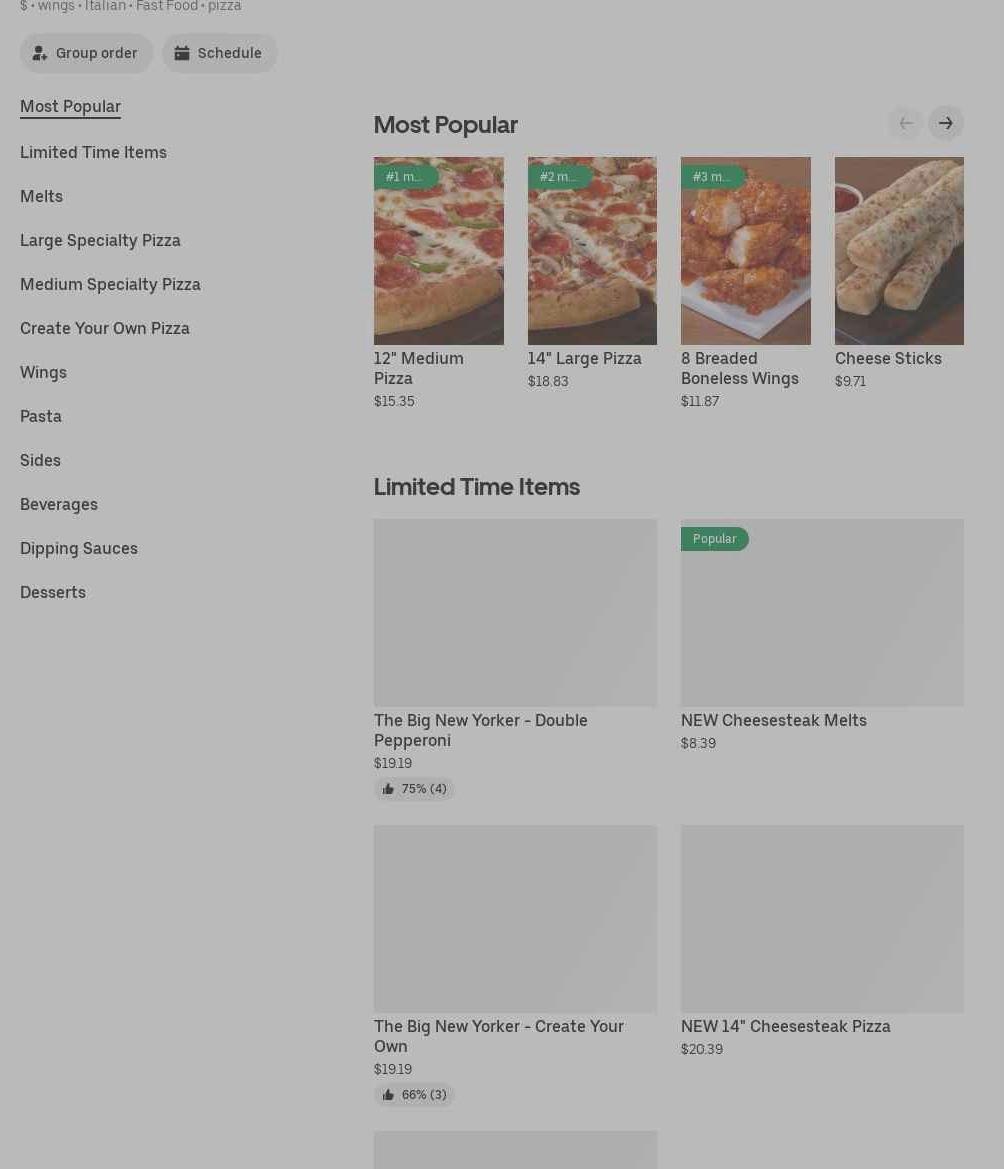Image resolution: width=1004 pixels, height=1169 pixels.
Task: Click the next arrow in Most Popular carousel
Action: (x=945, y=124)
